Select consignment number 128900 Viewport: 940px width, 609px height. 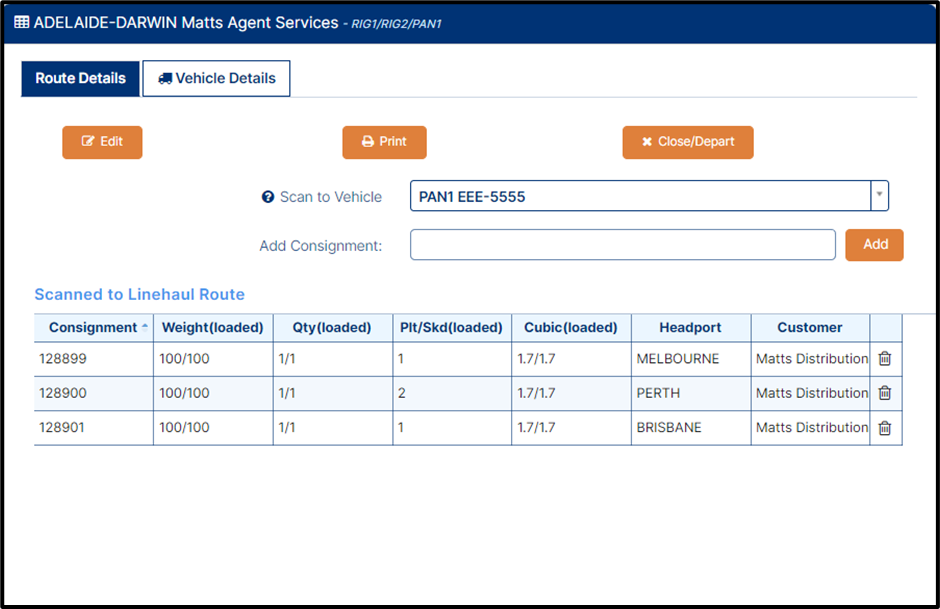click(x=63, y=393)
